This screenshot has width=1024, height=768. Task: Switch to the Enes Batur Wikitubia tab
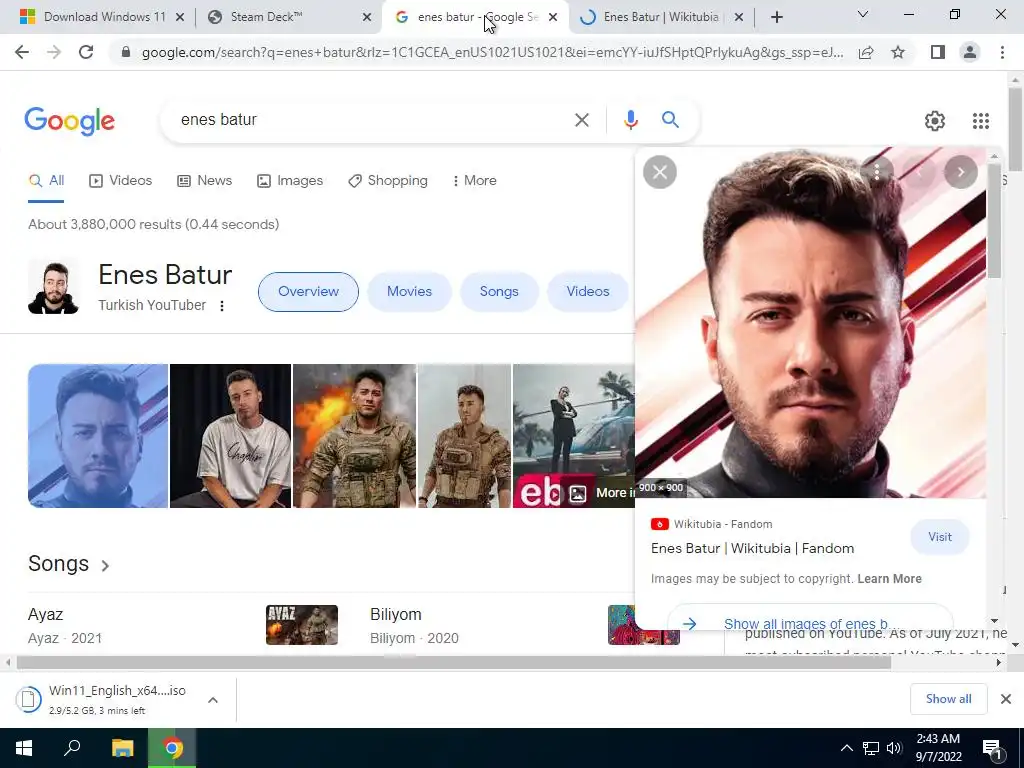click(661, 17)
